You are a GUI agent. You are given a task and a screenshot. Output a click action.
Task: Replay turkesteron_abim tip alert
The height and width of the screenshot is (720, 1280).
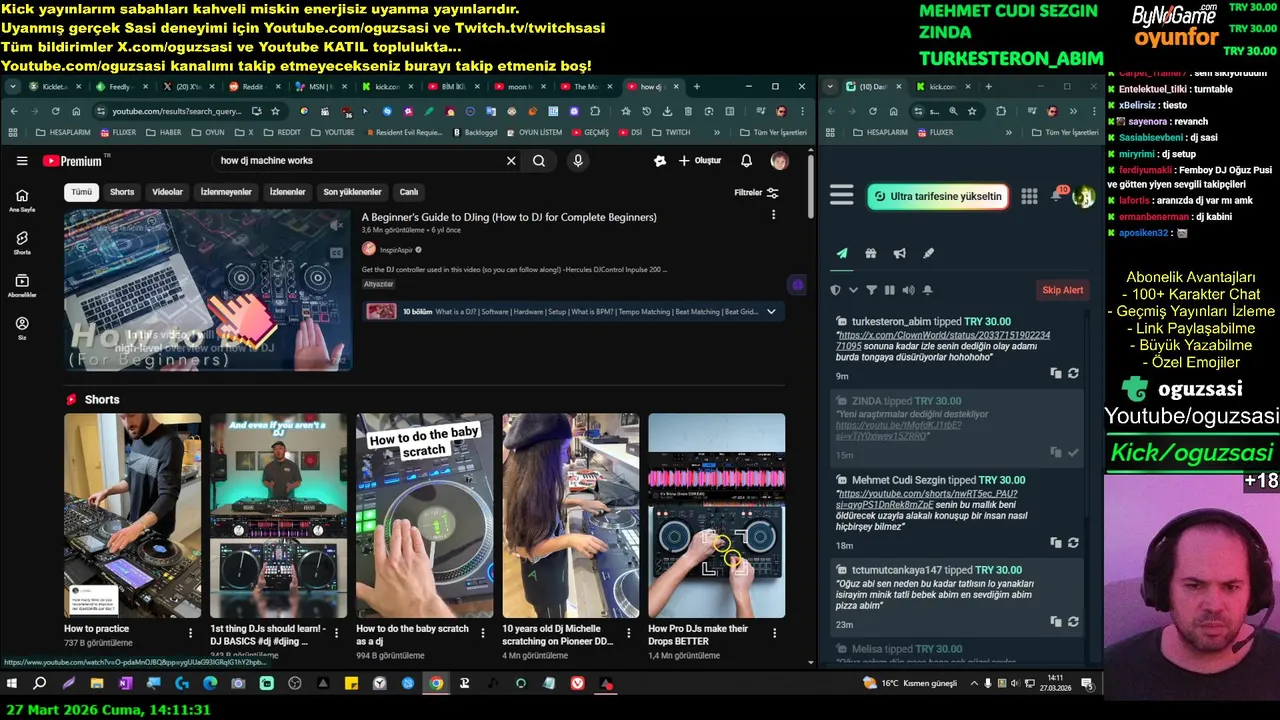point(1073,373)
